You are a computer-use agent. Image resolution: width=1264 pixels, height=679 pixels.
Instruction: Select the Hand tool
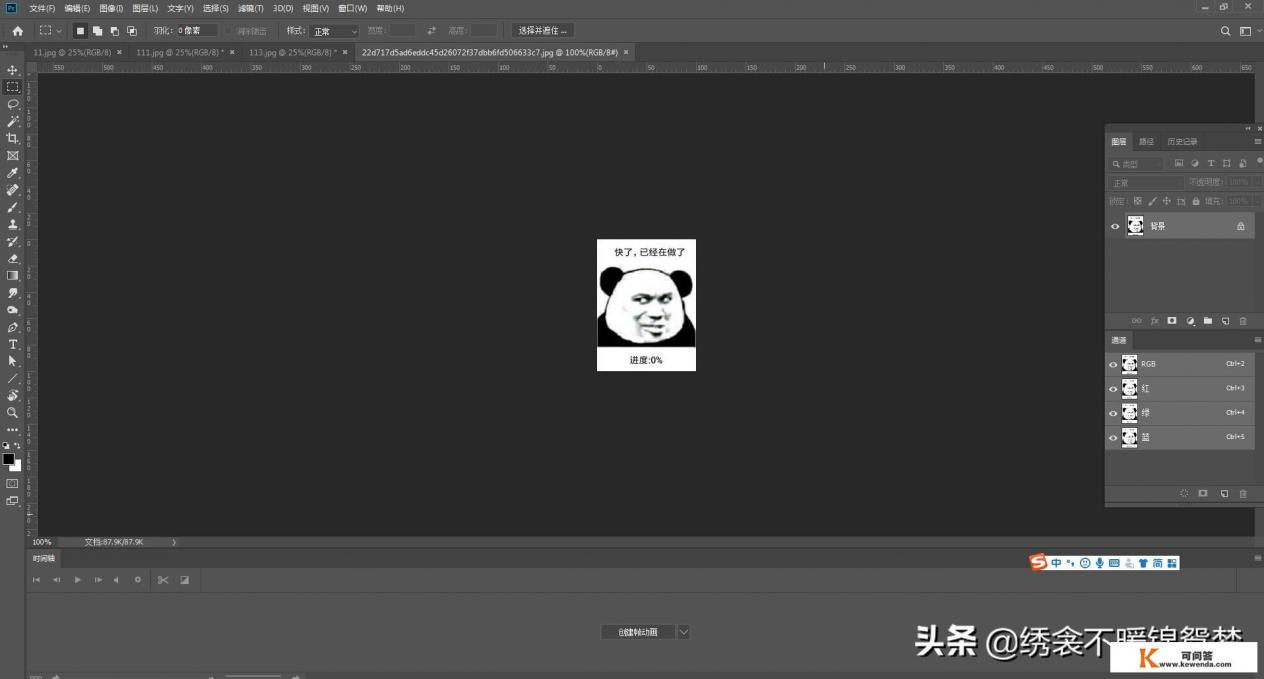click(x=12, y=395)
